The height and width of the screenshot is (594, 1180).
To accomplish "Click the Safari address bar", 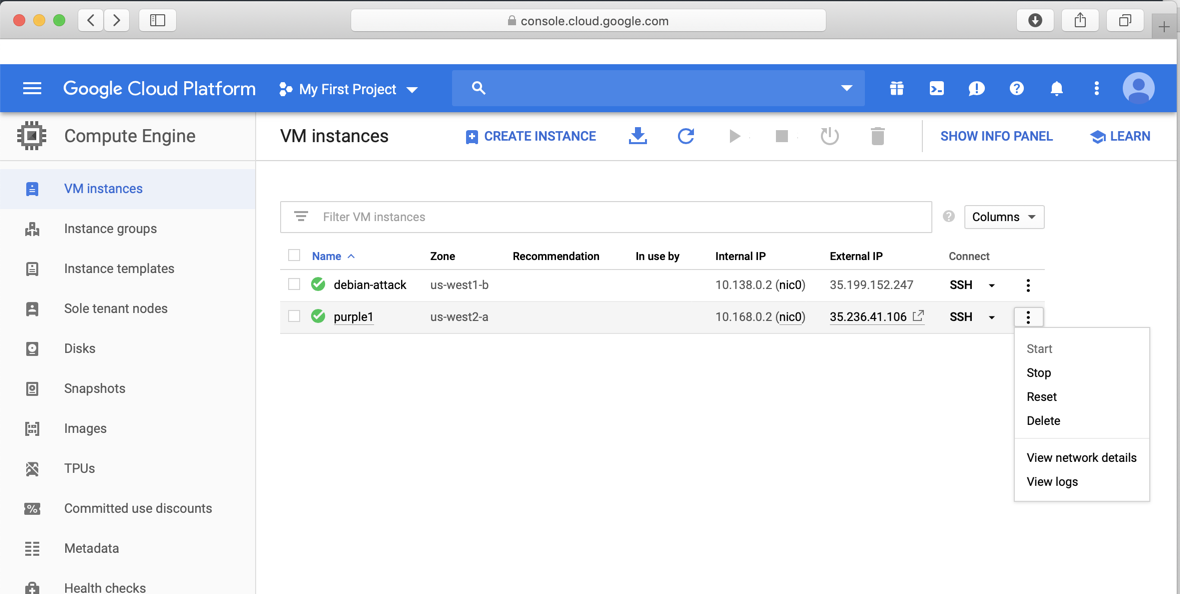I will coord(588,20).
